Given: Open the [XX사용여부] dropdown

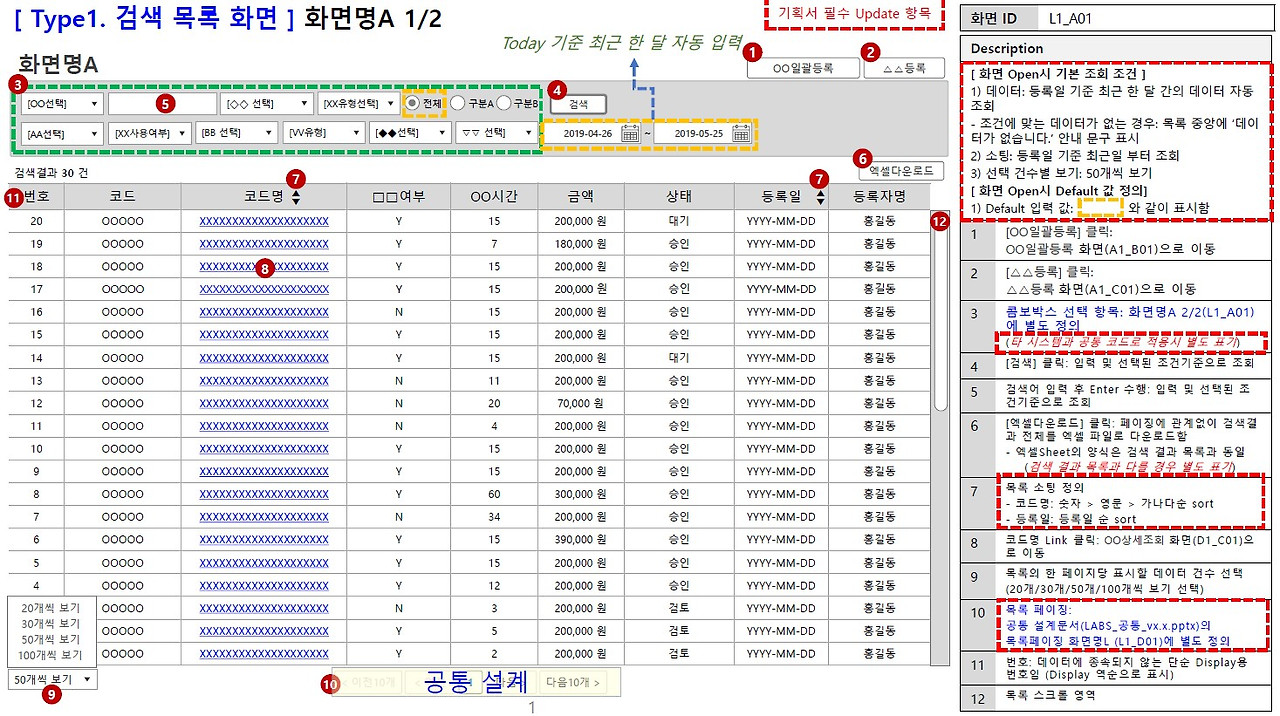Looking at the screenshot, I should (x=150, y=133).
